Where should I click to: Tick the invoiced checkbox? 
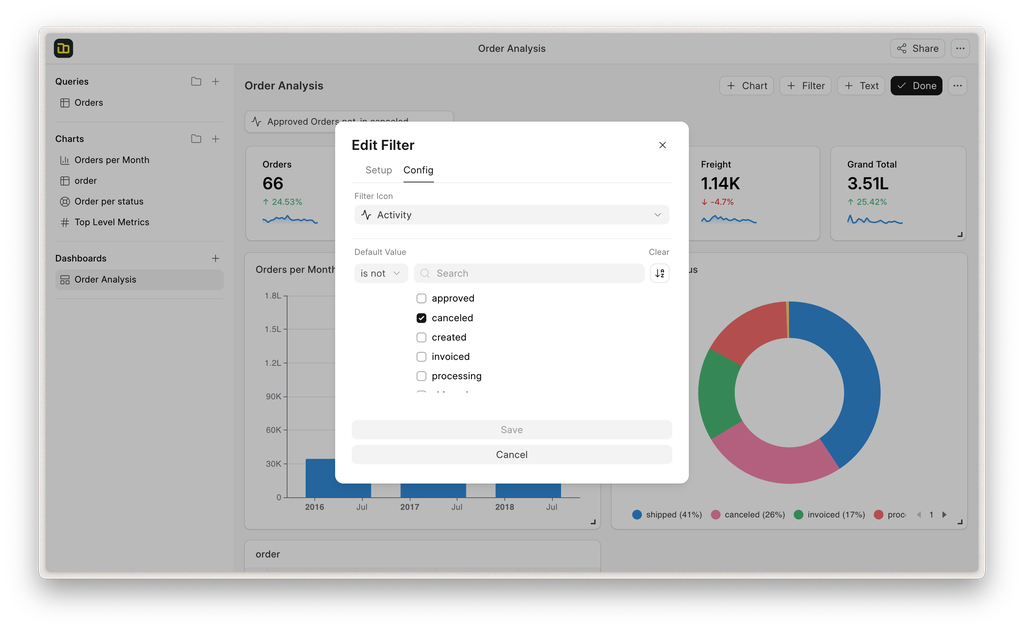pos(421,357)
